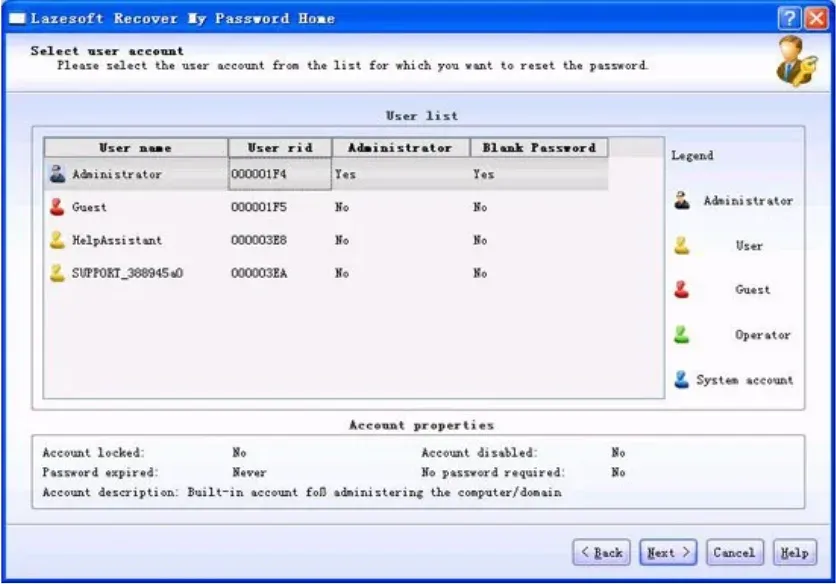Viewport: 836px width, 584px height.
Task: Click the red Guest row icon
Action: [57, 207]
